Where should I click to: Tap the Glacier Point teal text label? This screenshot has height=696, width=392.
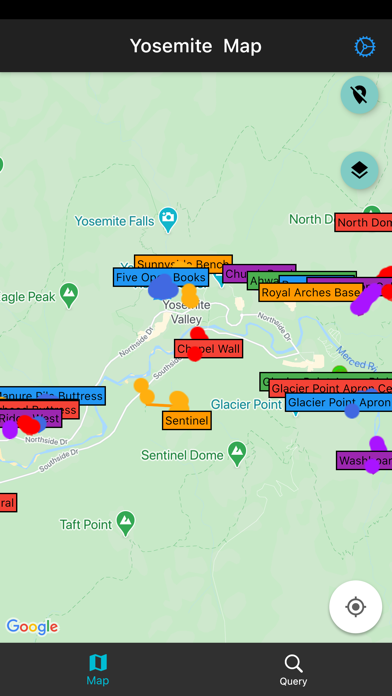(246, 404)
